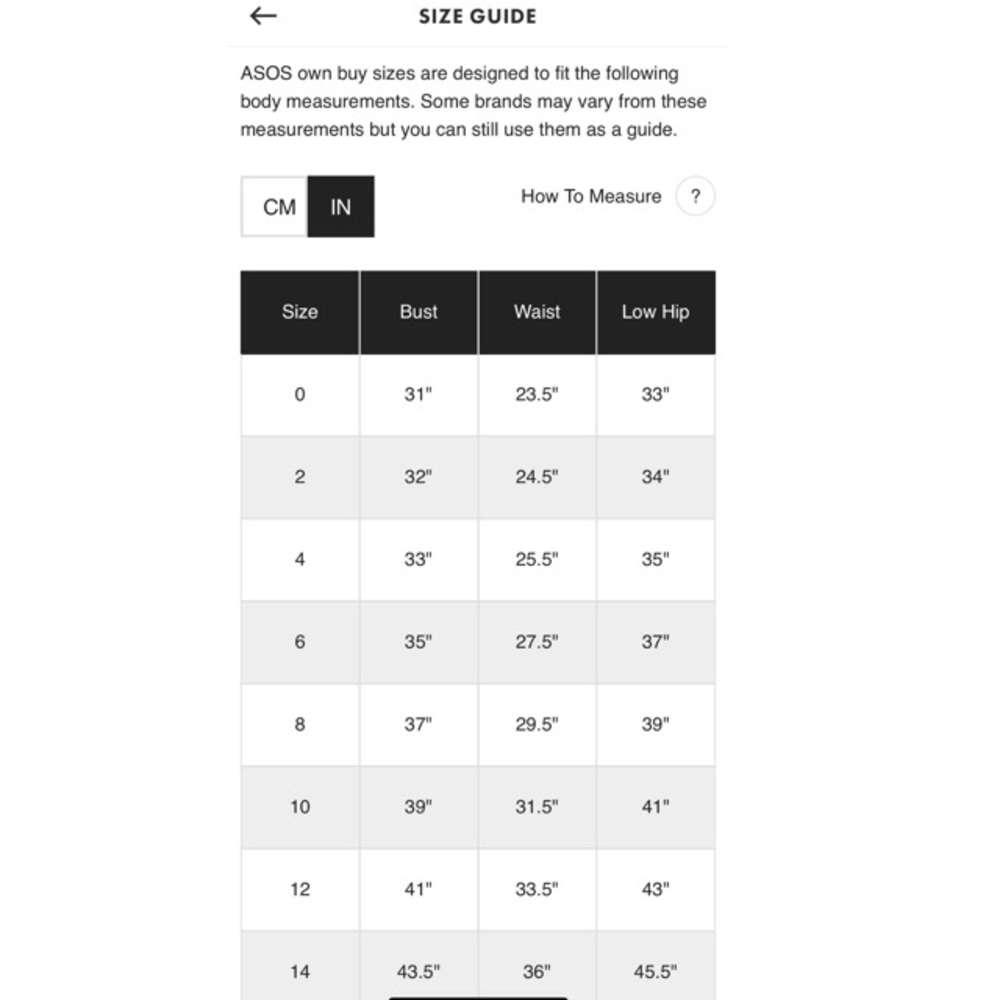This screenshot has height=1000, width=1000.
Task: Click the Low Hip column header
Action: (655, 312)
